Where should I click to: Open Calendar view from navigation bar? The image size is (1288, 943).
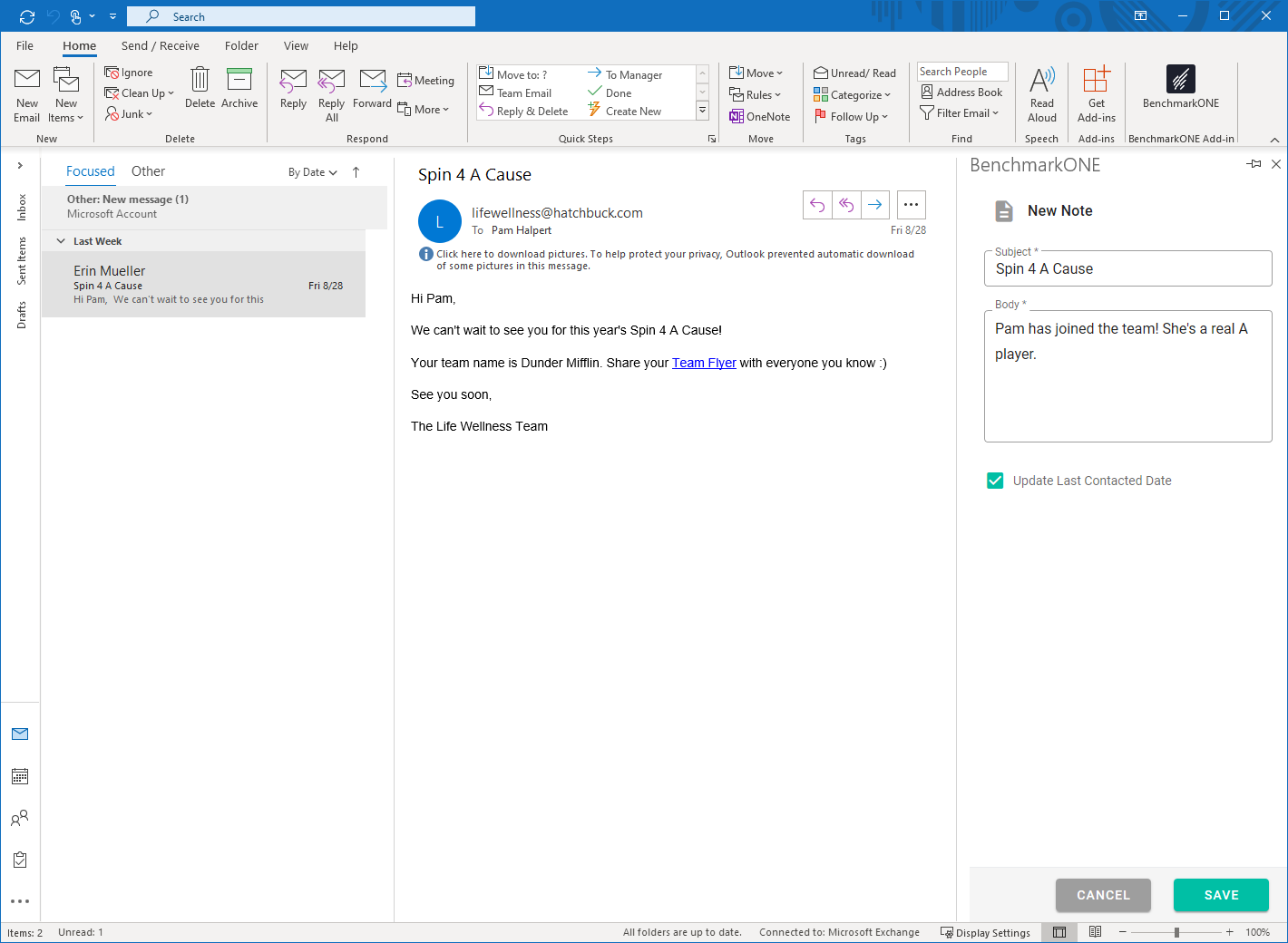point(20,776)
